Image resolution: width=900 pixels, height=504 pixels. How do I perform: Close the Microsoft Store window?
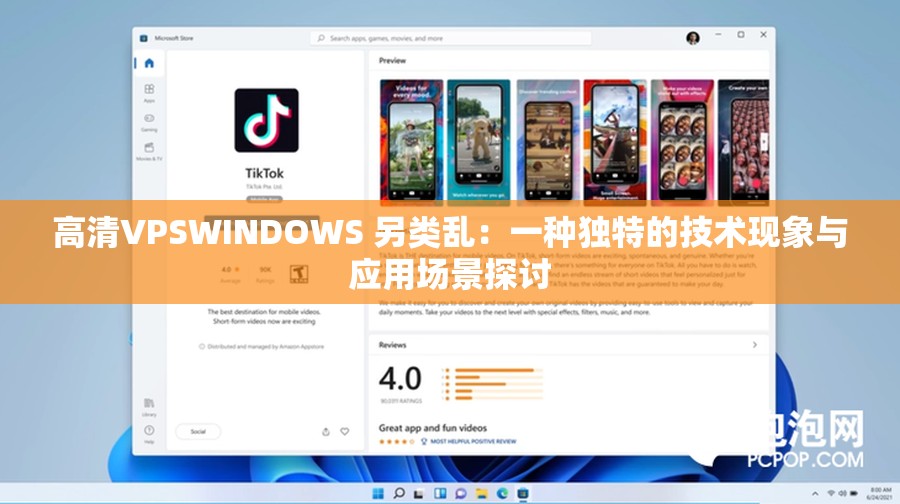tap(763, 35)
